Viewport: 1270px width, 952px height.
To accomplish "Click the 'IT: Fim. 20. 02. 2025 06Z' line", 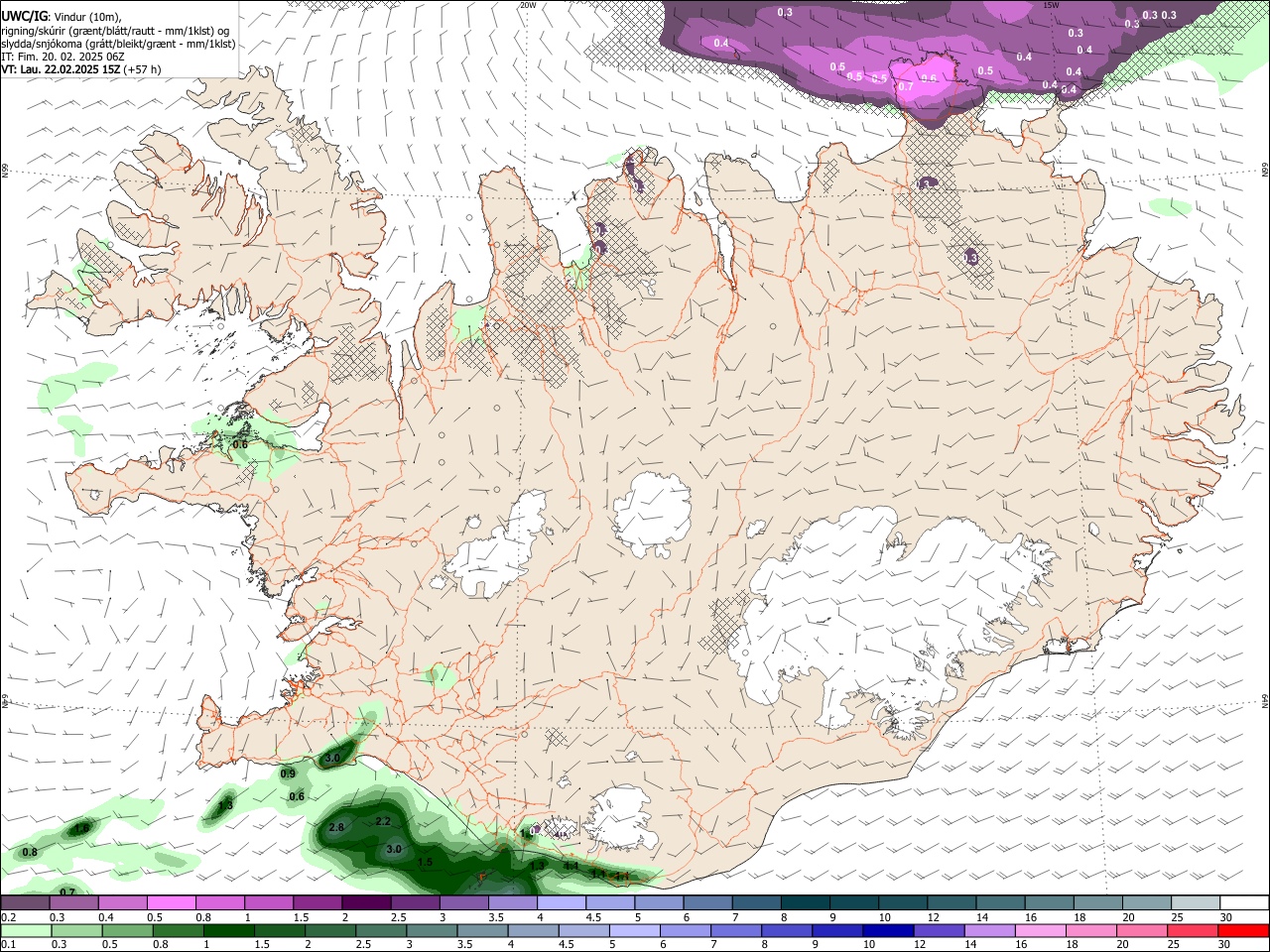I will tap(62, 57).
